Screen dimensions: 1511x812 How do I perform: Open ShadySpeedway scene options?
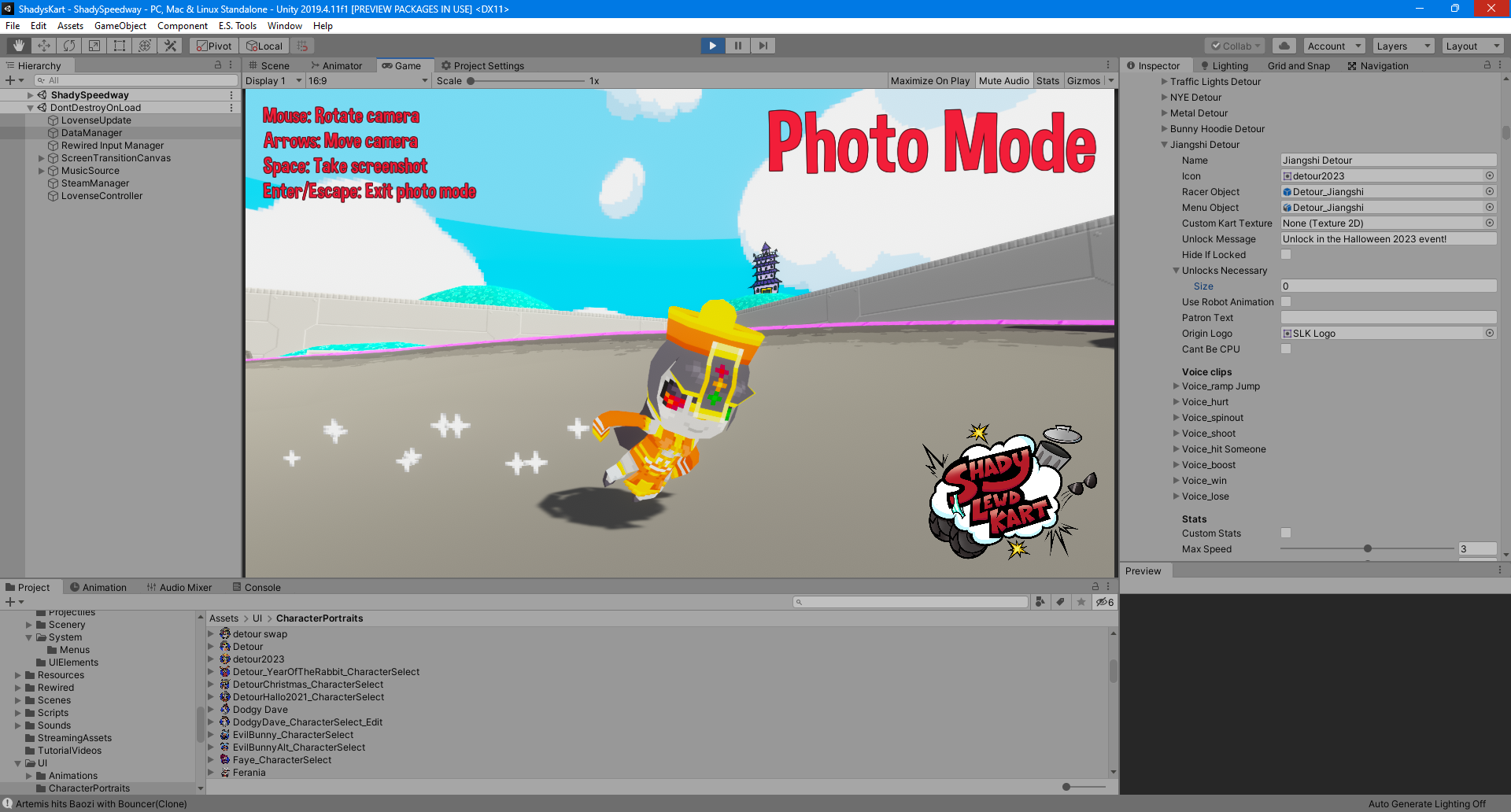[x=231, y=95]
